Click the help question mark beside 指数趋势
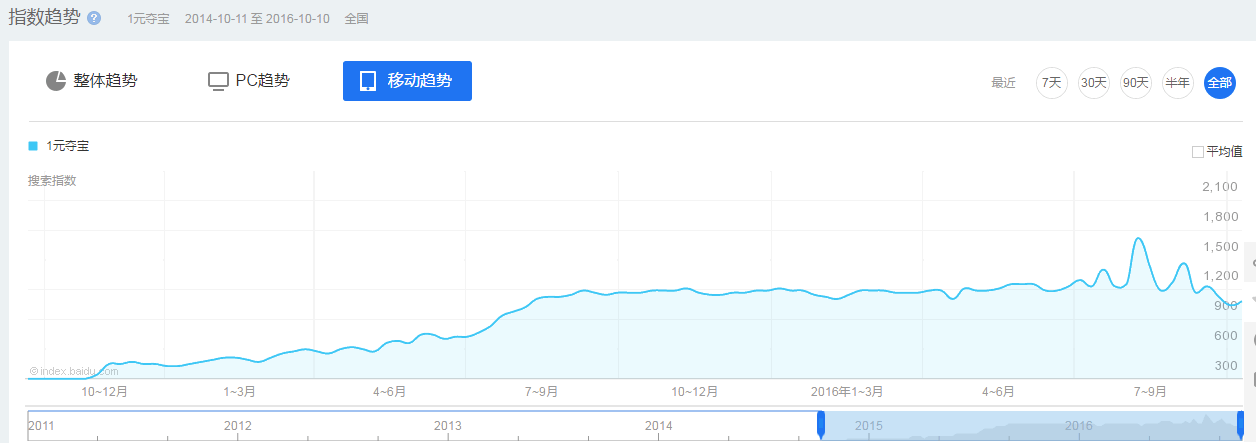Image resolution: width=1256 pixels, height=443 pixels. pyautogui.click(x=94, y=18)
